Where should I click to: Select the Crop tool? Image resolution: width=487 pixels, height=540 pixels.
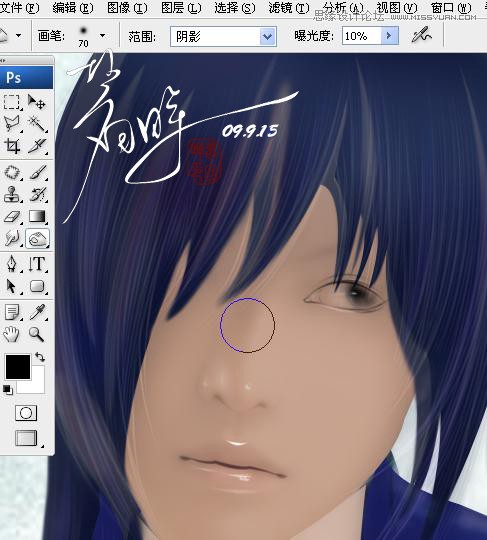11,146
